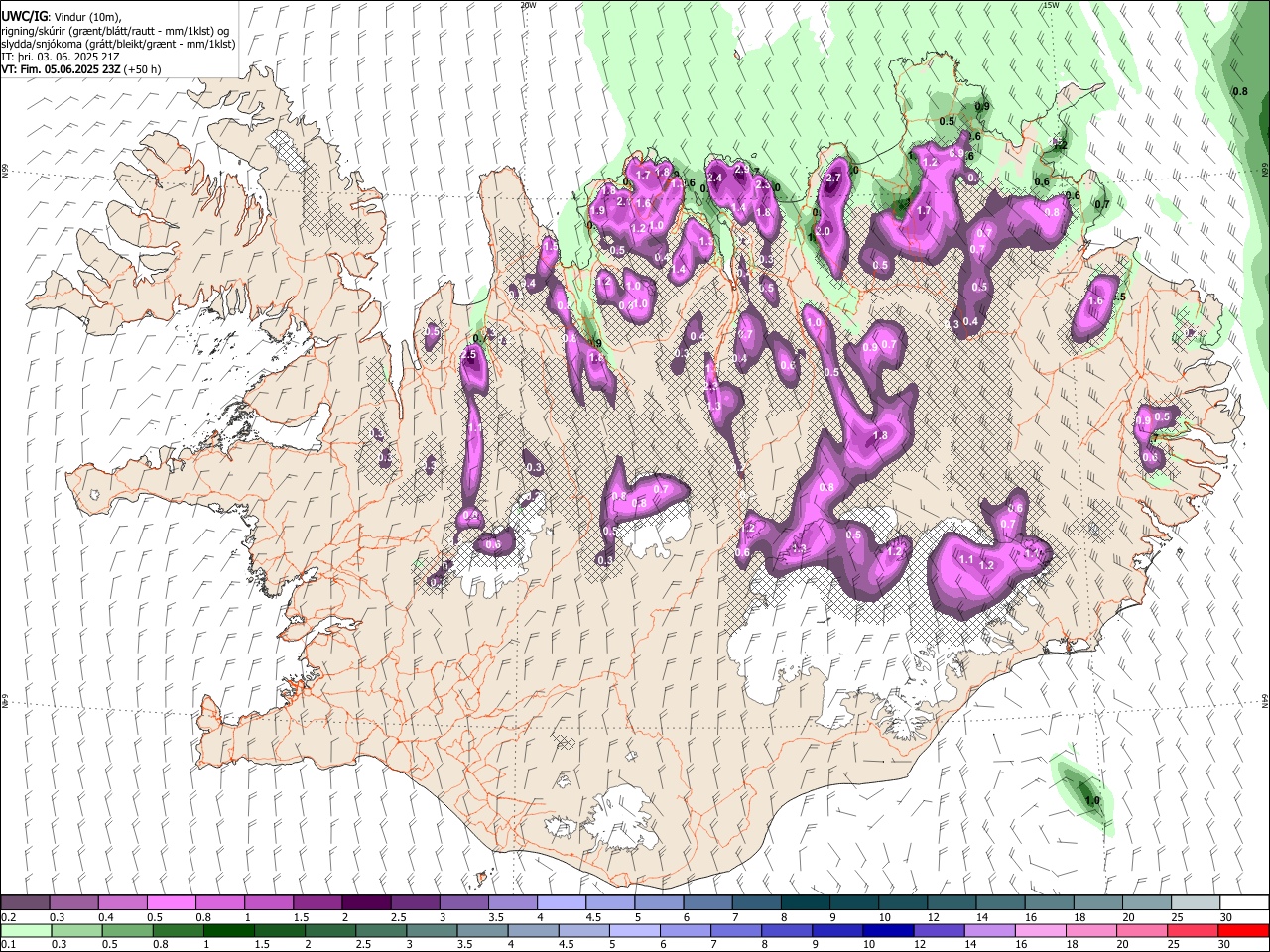The width and height of the screenshot is (1270, 952).
Task: Pick the 12–14 indigo purple rain swatch
Action: point(938,930)
